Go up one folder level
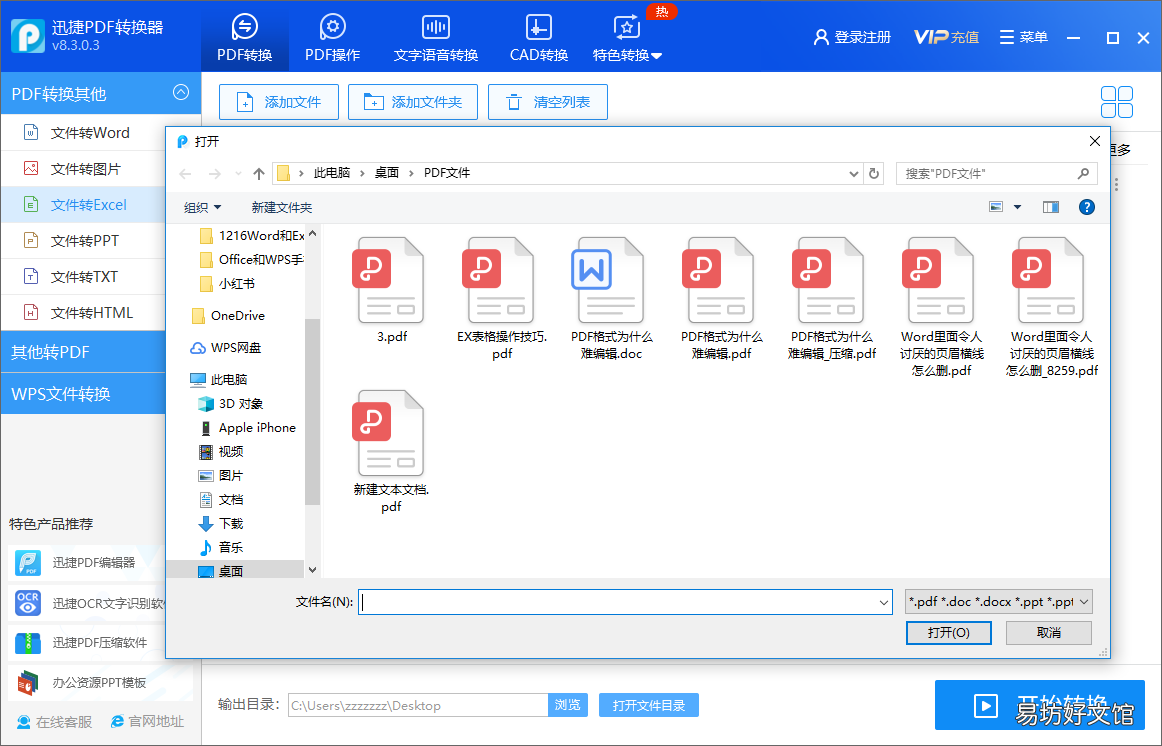 [259, 173]
